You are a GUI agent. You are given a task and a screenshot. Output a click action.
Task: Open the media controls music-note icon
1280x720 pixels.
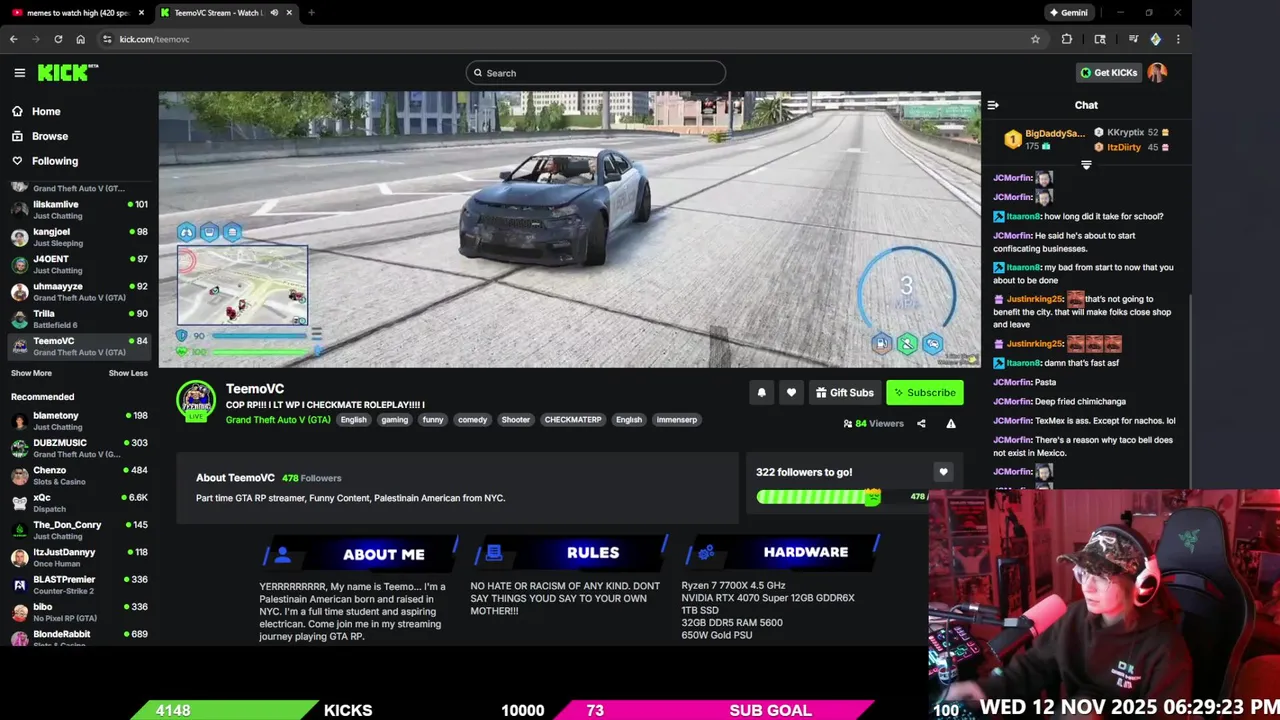pyautogui.click(x=1133, y=39)
